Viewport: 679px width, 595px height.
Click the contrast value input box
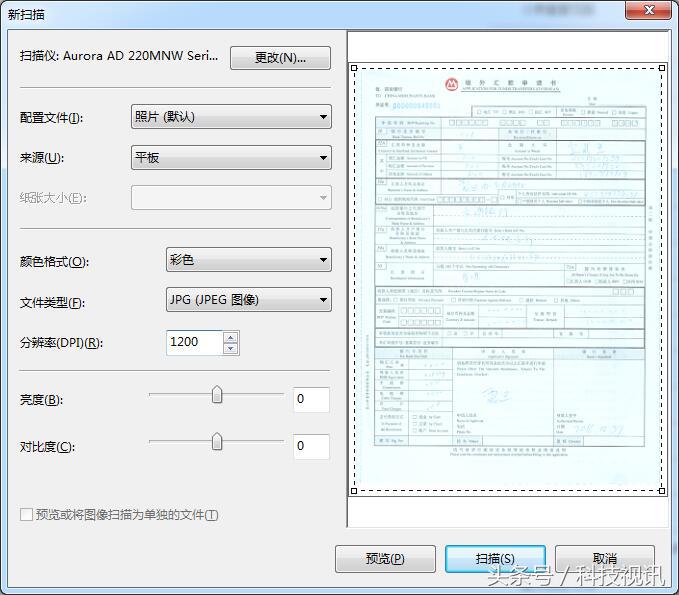[311, 446]
